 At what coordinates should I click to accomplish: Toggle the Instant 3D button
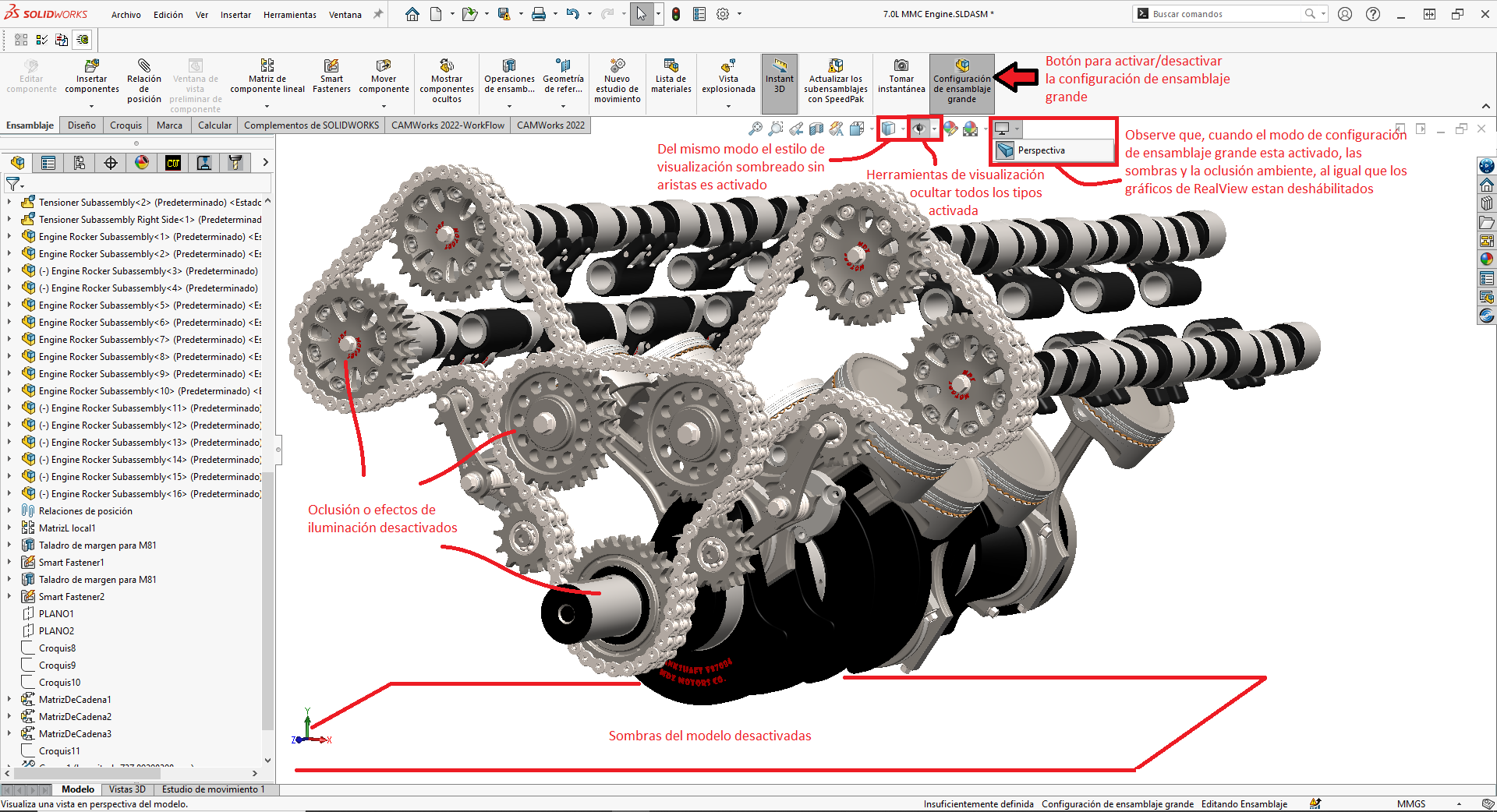coord(779,76)
